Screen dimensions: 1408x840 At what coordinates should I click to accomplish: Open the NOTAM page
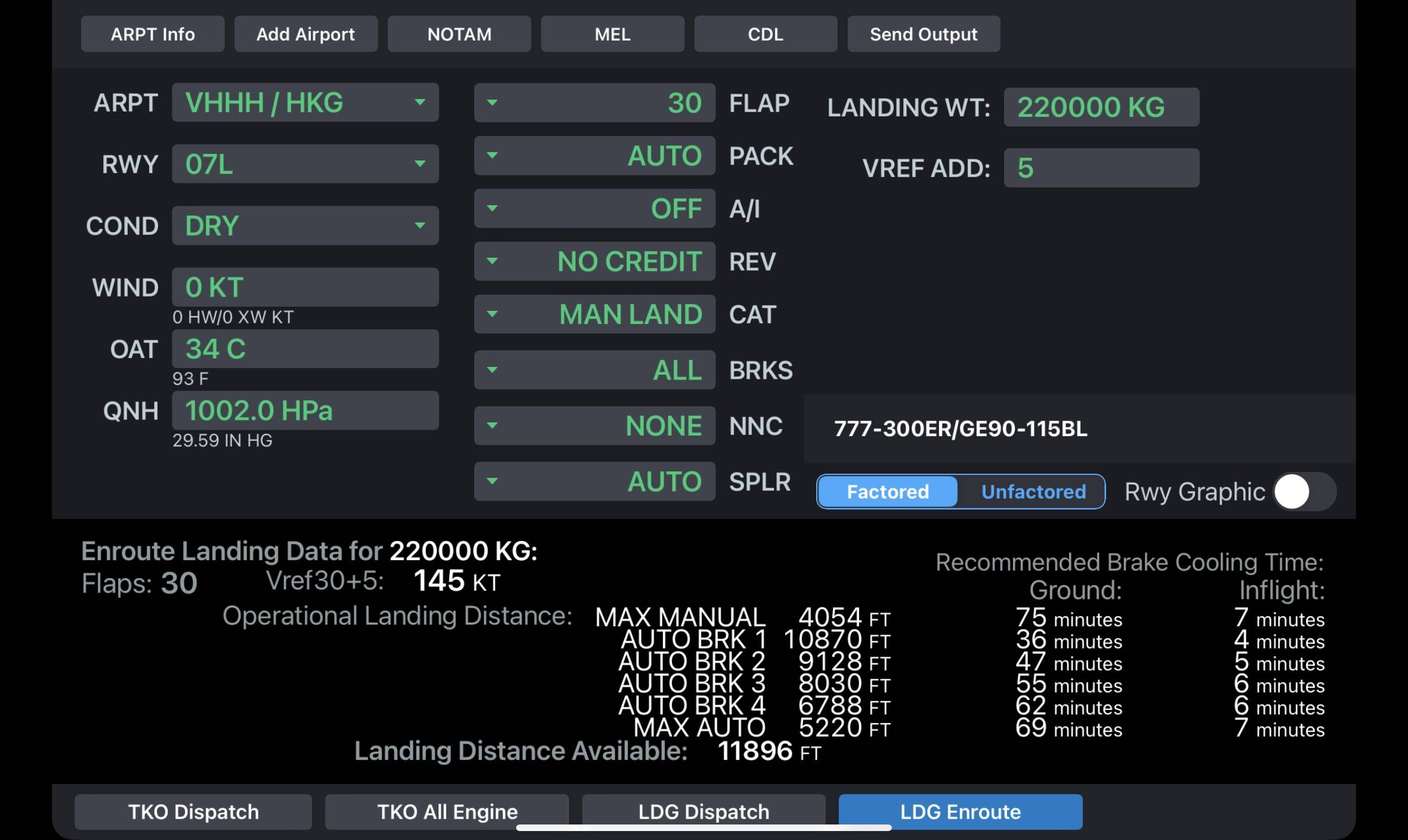(459, 34)
